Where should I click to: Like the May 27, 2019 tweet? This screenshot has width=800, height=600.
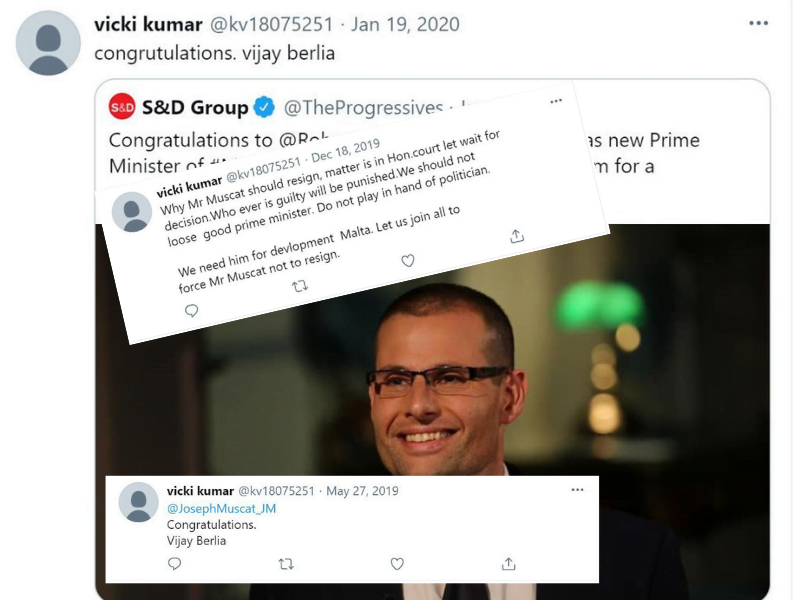point(397,564)
